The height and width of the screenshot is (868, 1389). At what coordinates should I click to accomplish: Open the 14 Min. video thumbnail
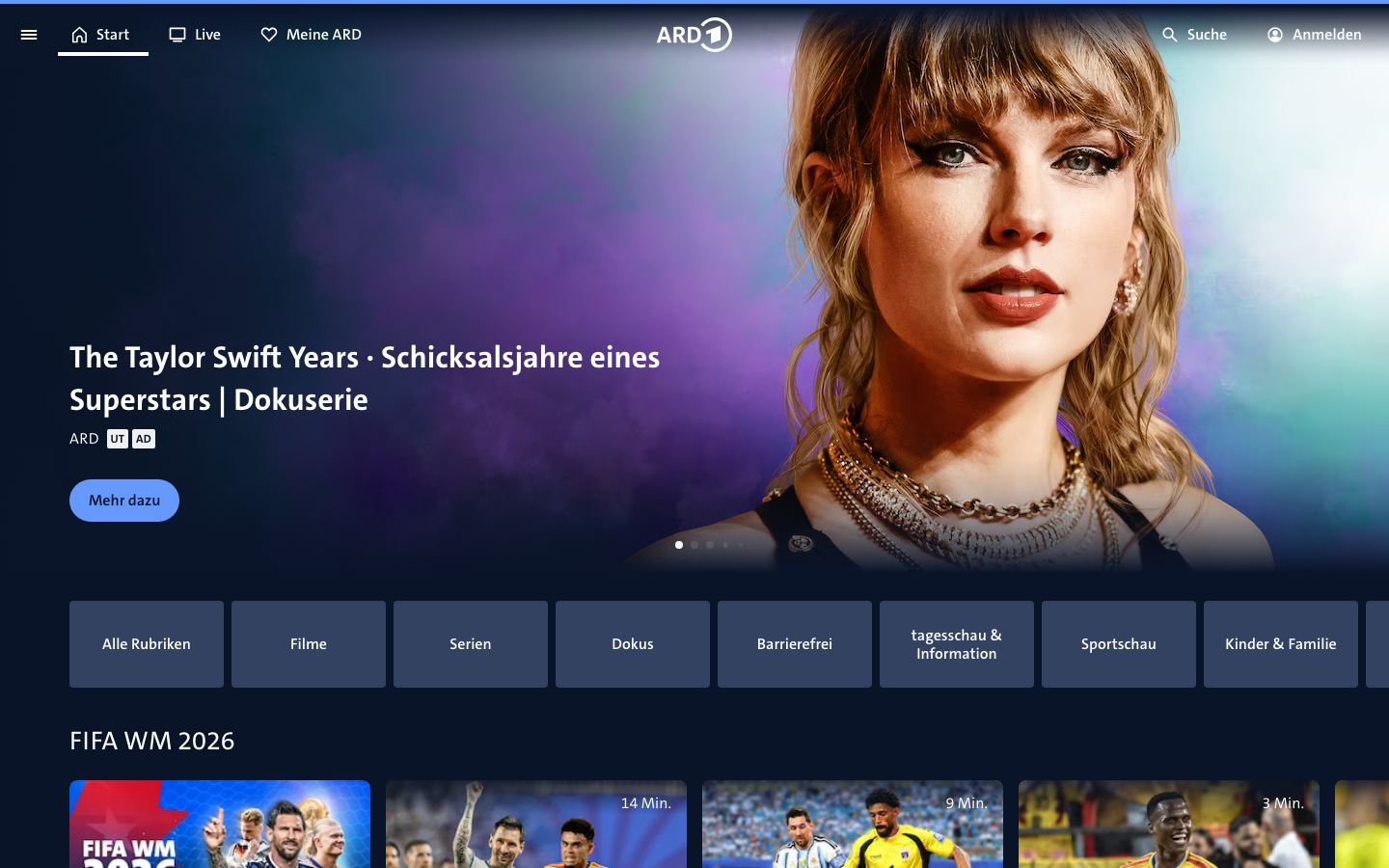[536, 825]
